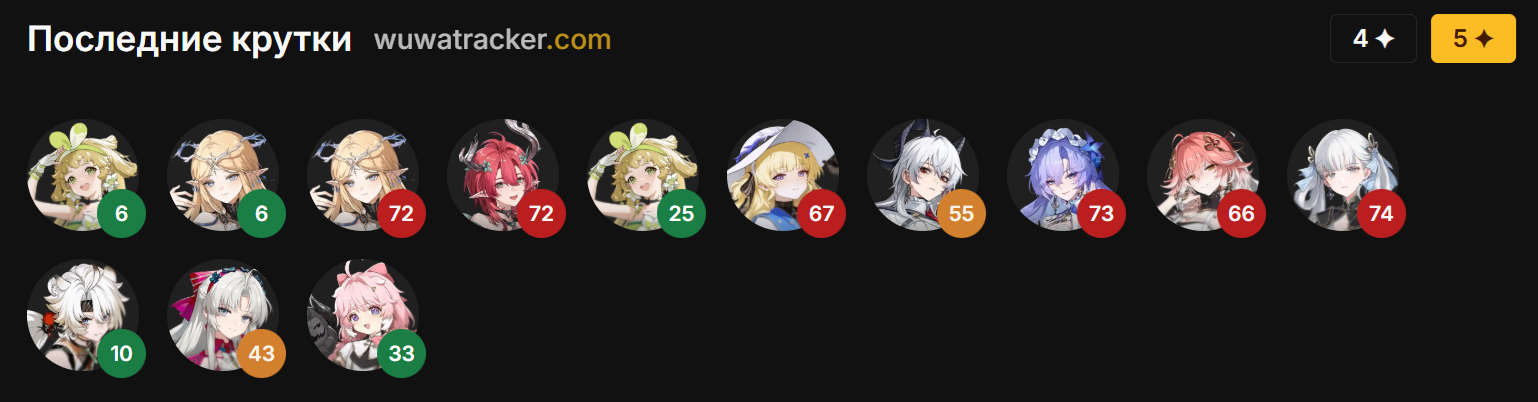Select red-haired horned character avatar
1538x402 pixels.
click(503, 176)
